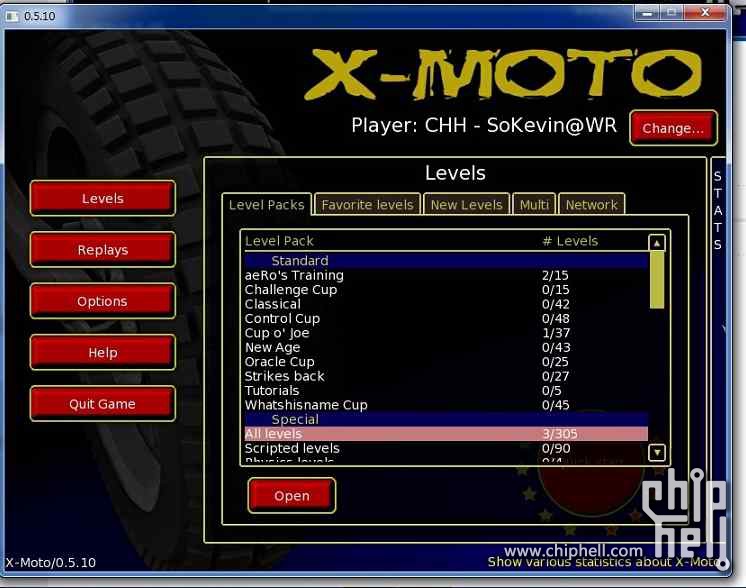Open the Levels main menu button
The width and height of the screenshot is (746, 588).
[102, 198]
